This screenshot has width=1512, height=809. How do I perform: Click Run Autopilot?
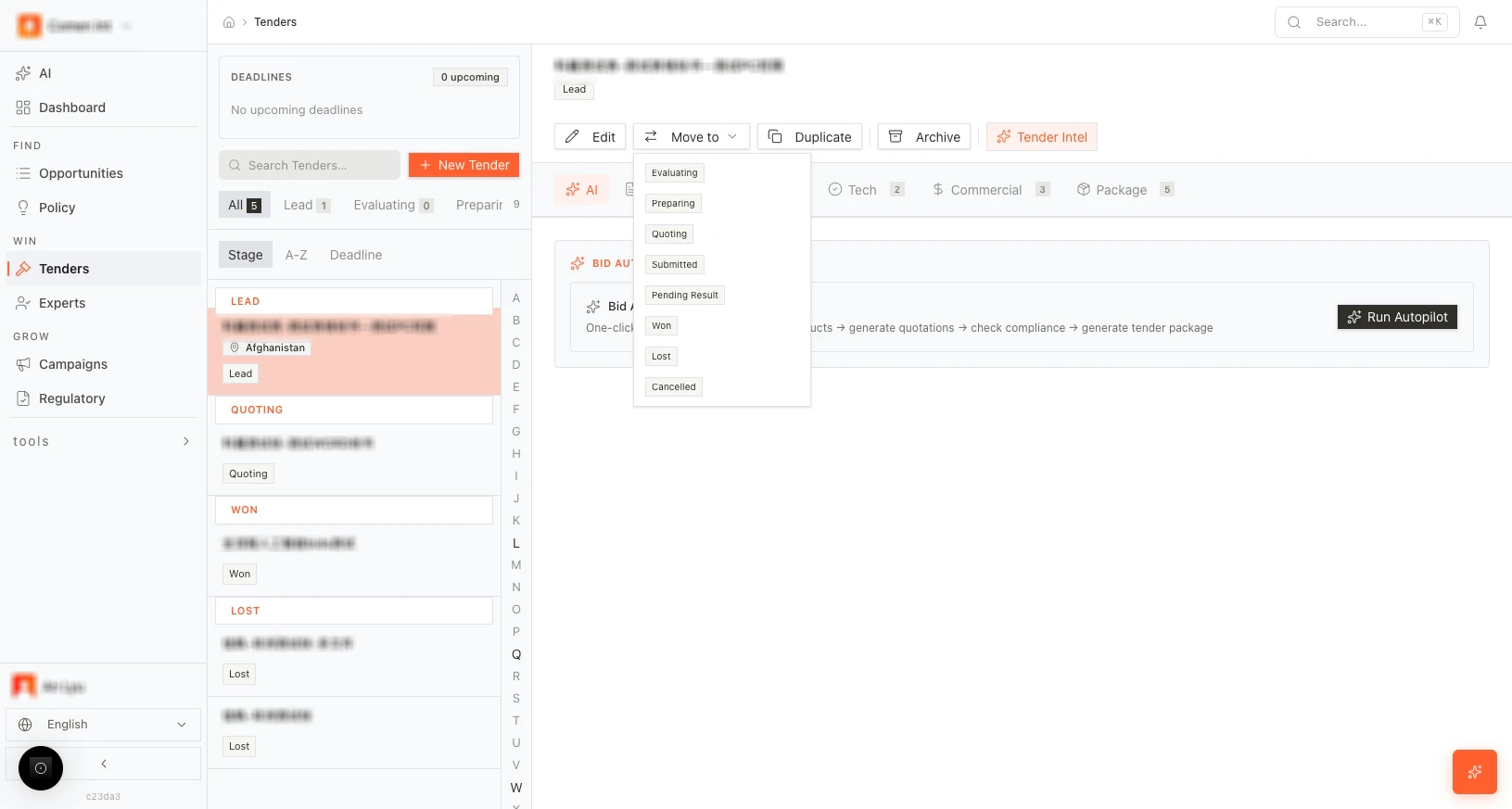(1397, 317)
